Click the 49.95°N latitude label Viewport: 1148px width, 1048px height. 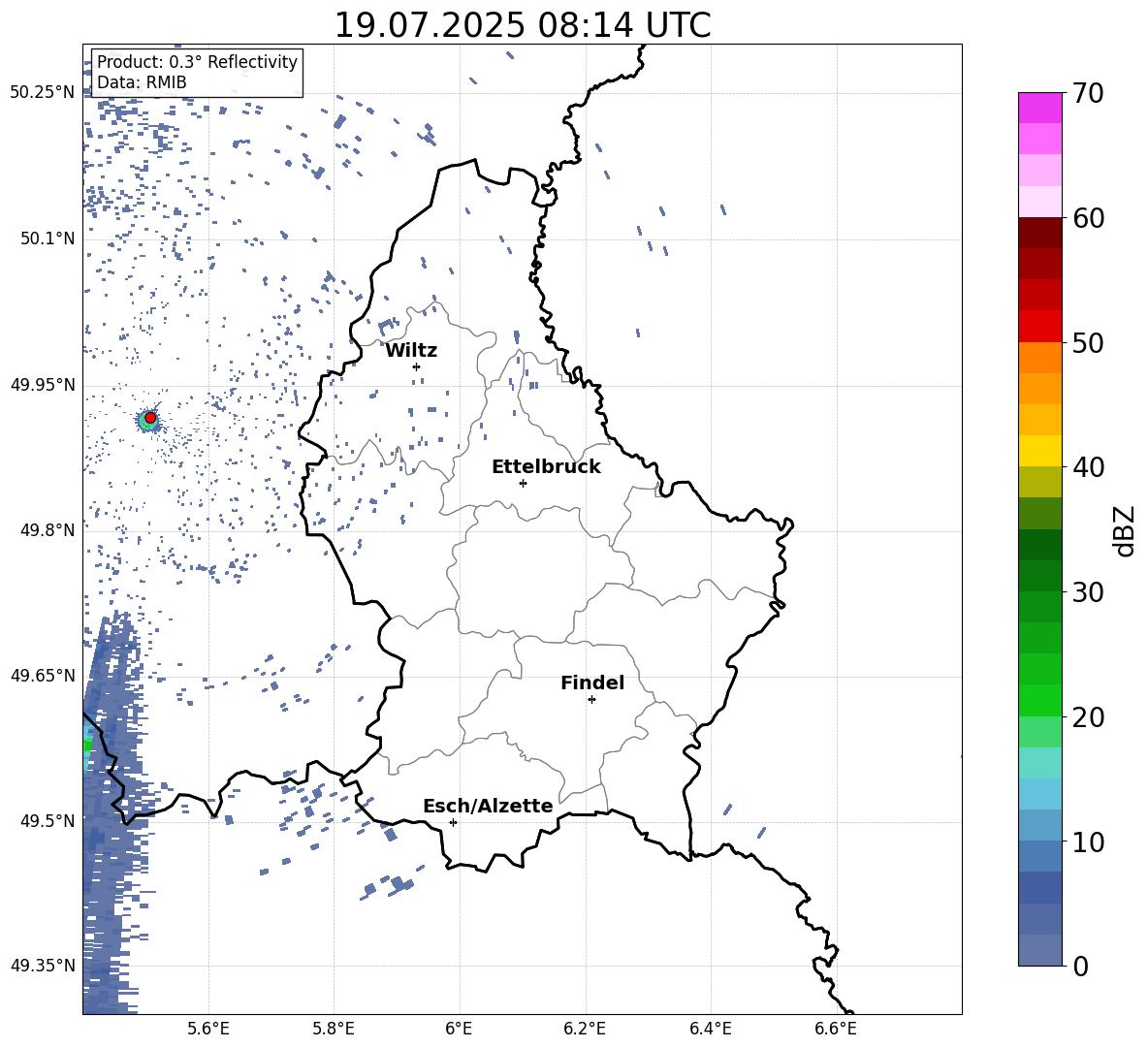(x=43, y=384)
